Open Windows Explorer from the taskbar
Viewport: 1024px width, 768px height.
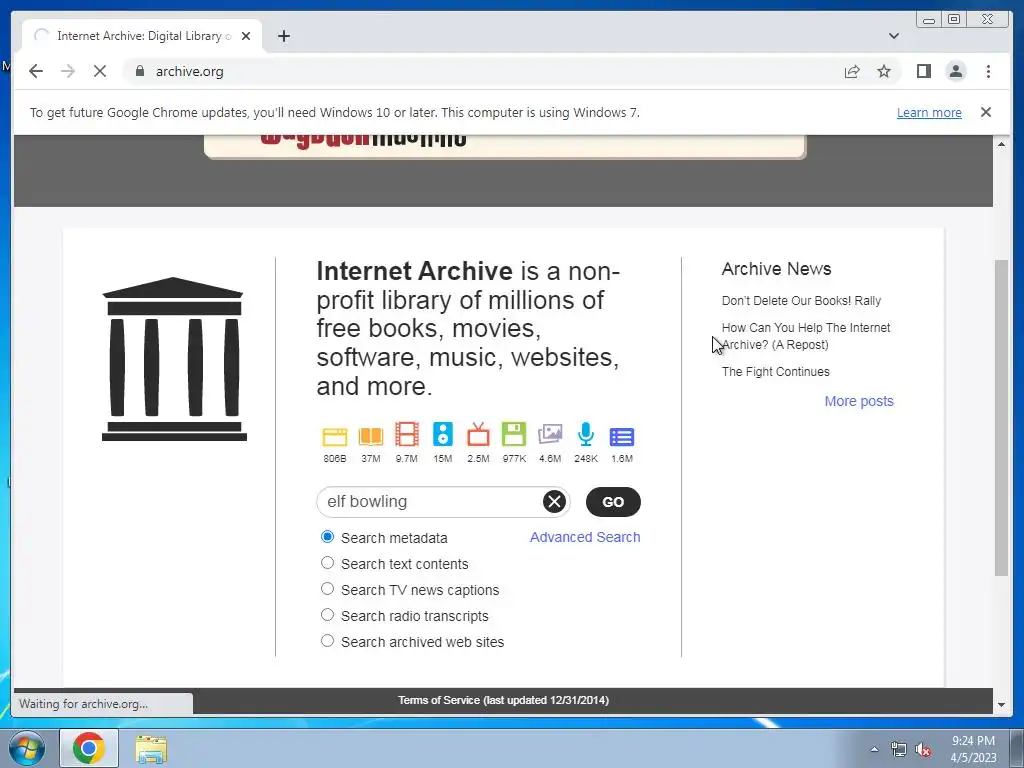151,748
